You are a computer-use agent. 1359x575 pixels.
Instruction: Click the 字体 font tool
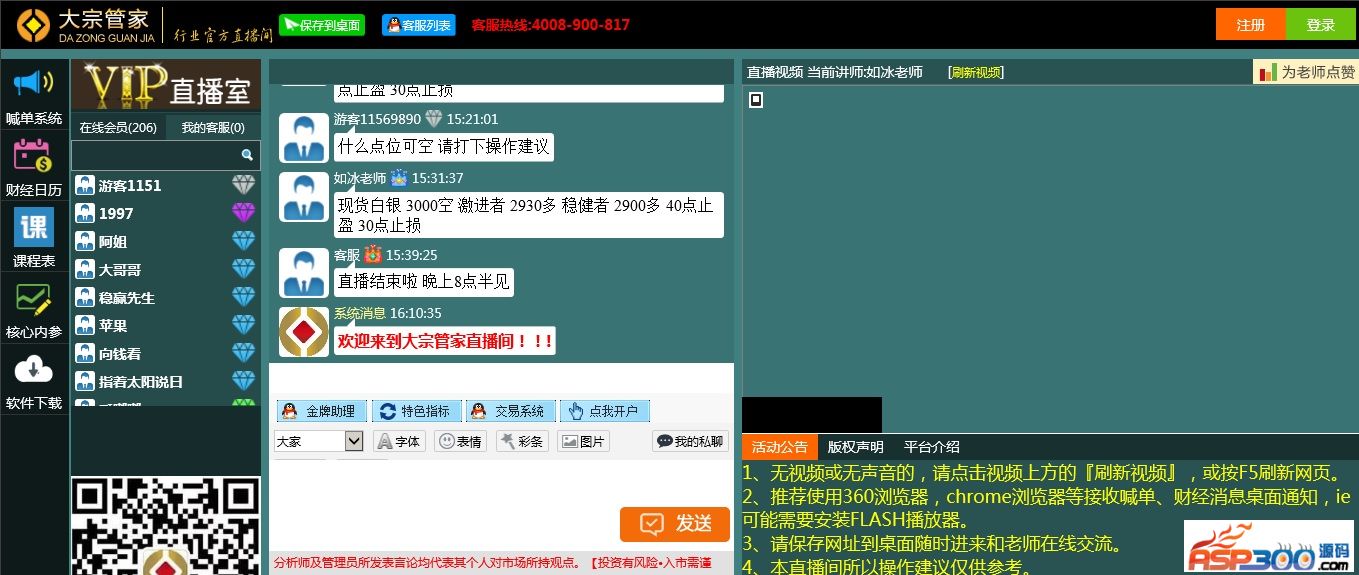tap(400, 441)
